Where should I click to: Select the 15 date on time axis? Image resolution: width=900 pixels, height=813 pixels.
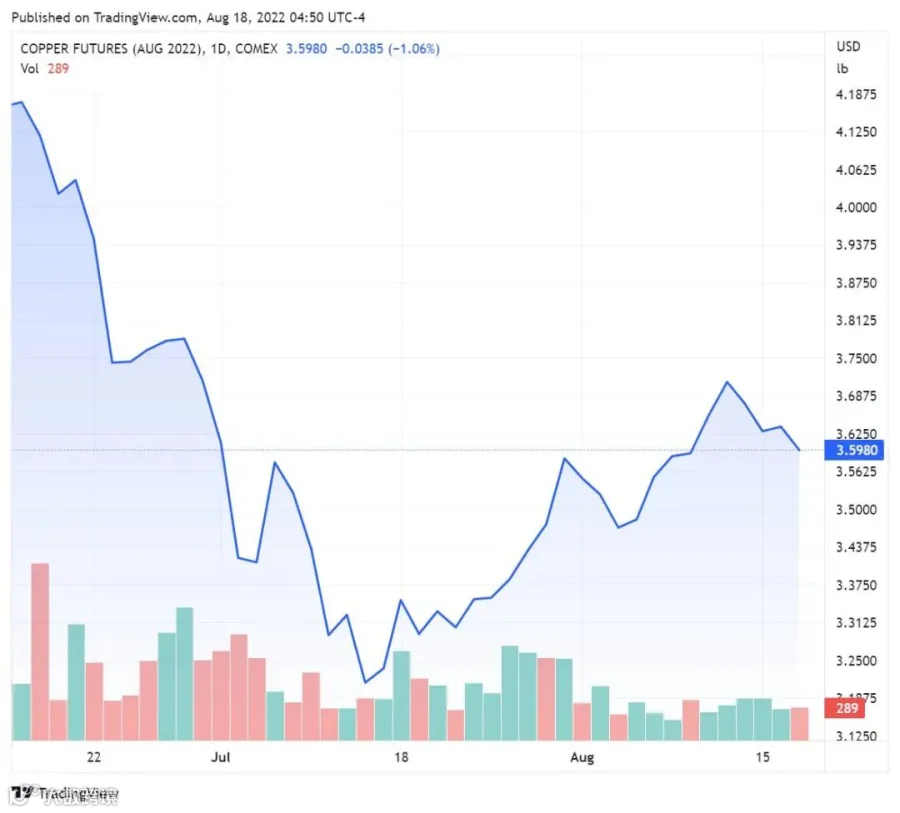(x=762, y=757)
